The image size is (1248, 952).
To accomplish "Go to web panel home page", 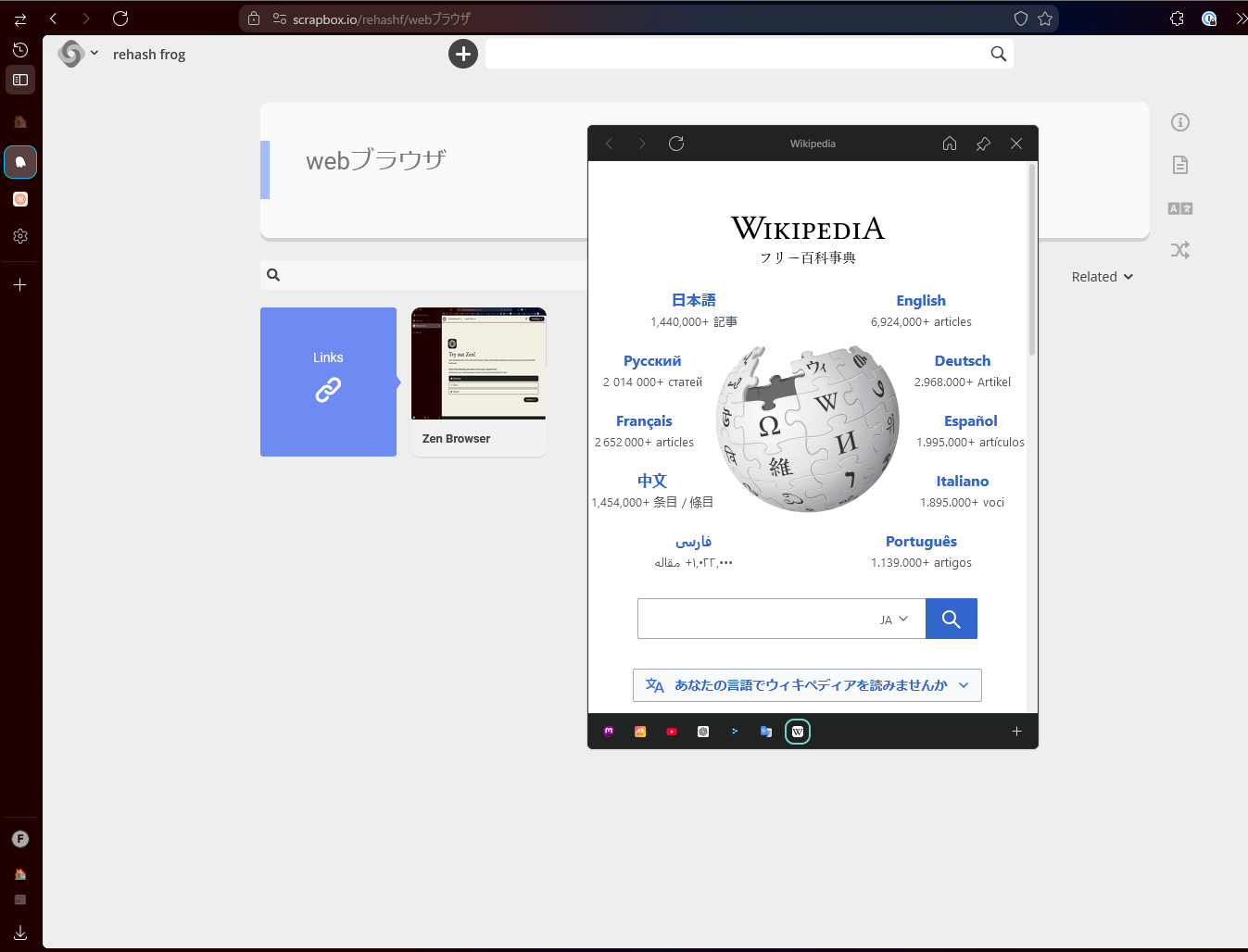I will click(950, 144).
